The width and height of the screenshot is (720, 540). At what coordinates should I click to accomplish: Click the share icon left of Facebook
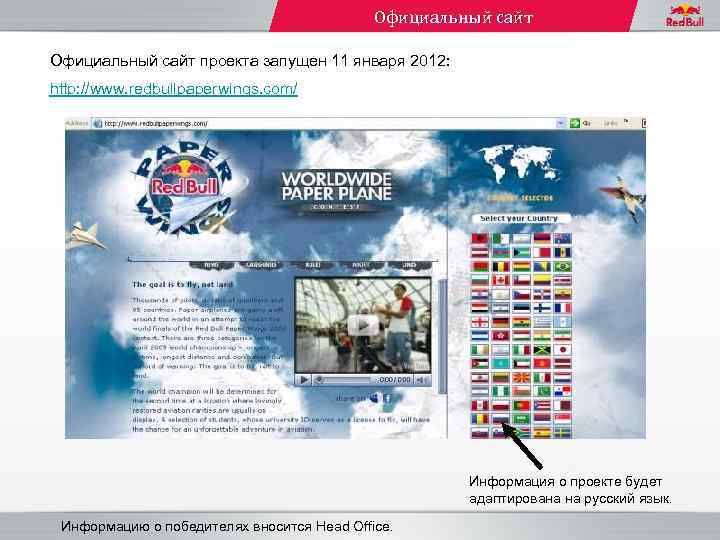375,398
